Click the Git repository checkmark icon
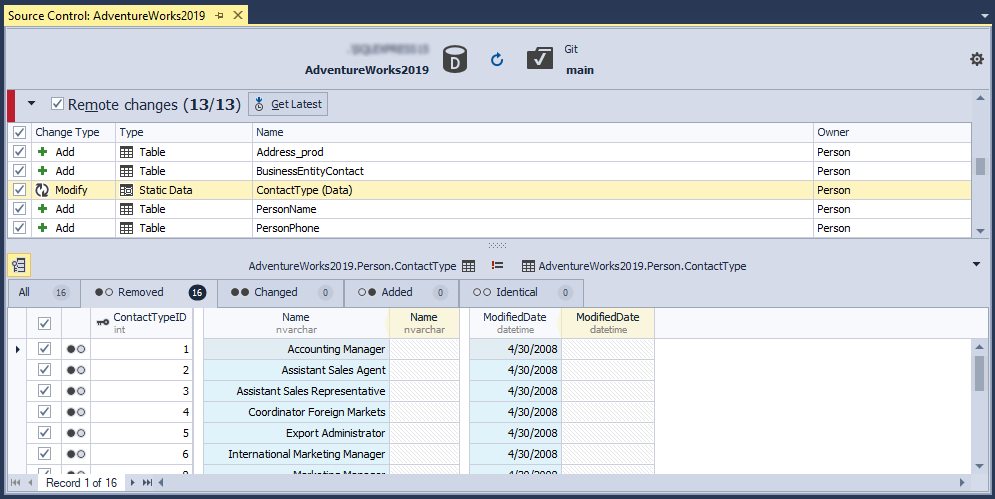Image resolution: width=995 pixels, height=499 pixels. (539, 59)
